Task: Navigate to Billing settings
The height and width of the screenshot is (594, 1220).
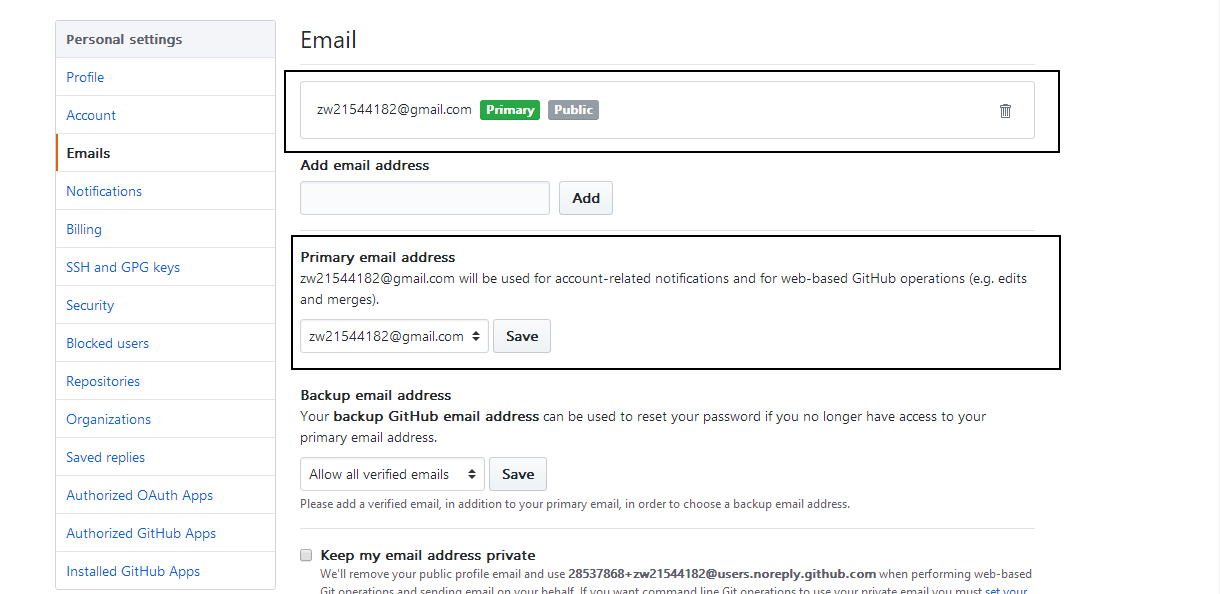Action: tap(84, 229)
